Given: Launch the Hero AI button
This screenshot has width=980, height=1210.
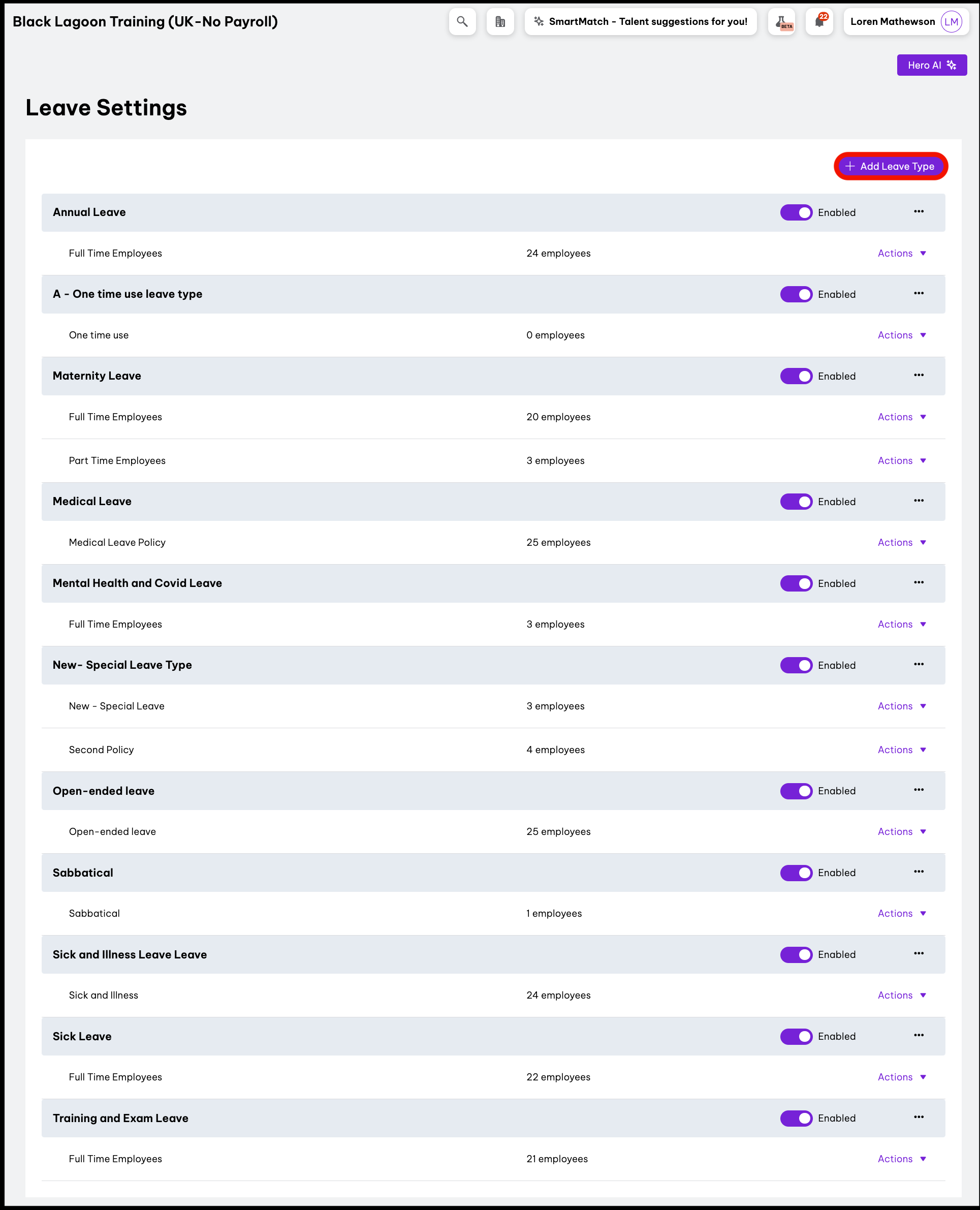Looking at the screenshot, I should 931,65.
